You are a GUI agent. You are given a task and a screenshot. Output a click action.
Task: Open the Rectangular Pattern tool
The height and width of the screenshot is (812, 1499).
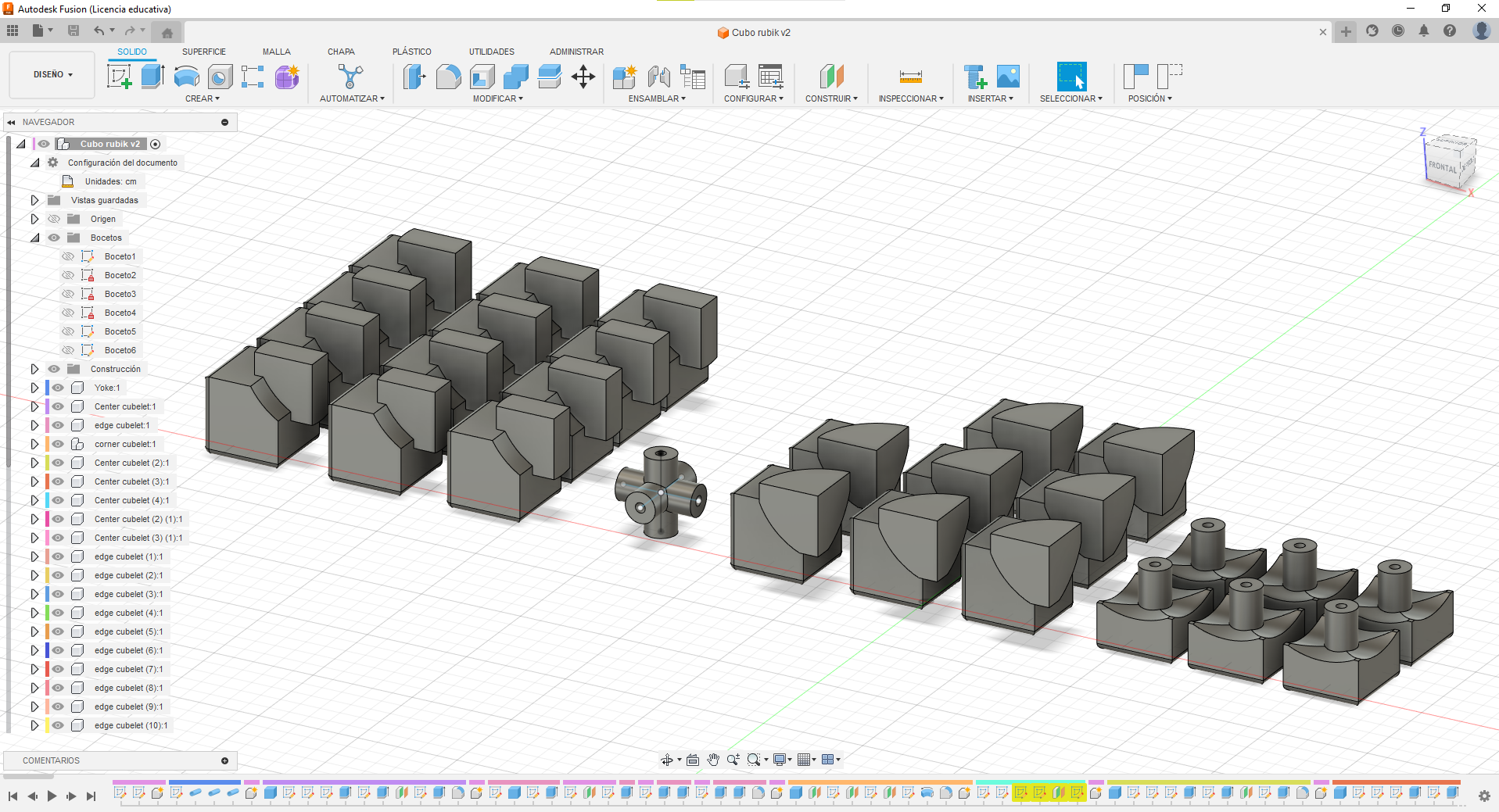[253, 77]
